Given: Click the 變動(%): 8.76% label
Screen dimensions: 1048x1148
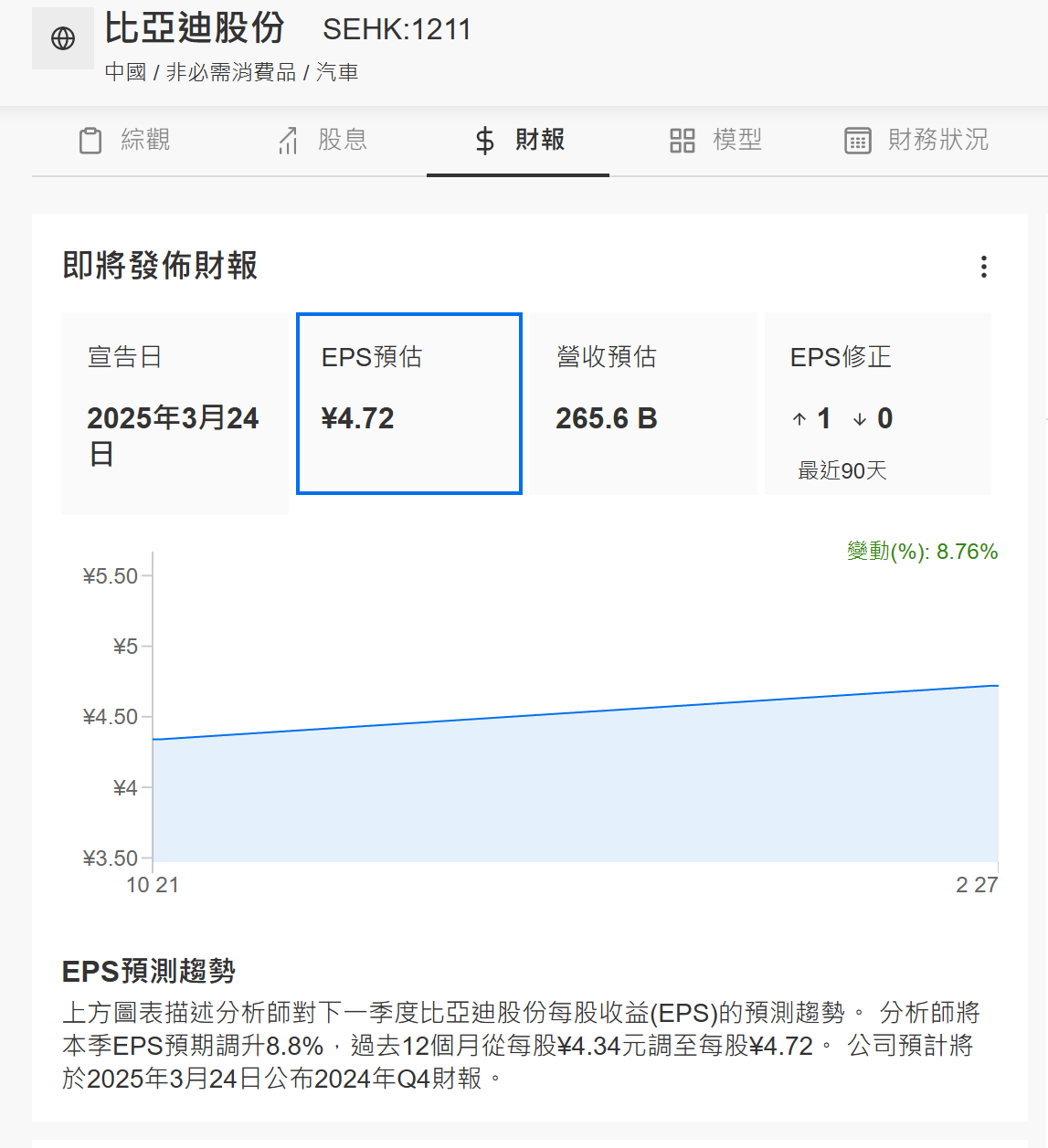Looking at the screenshot, I should pos(922,552).
